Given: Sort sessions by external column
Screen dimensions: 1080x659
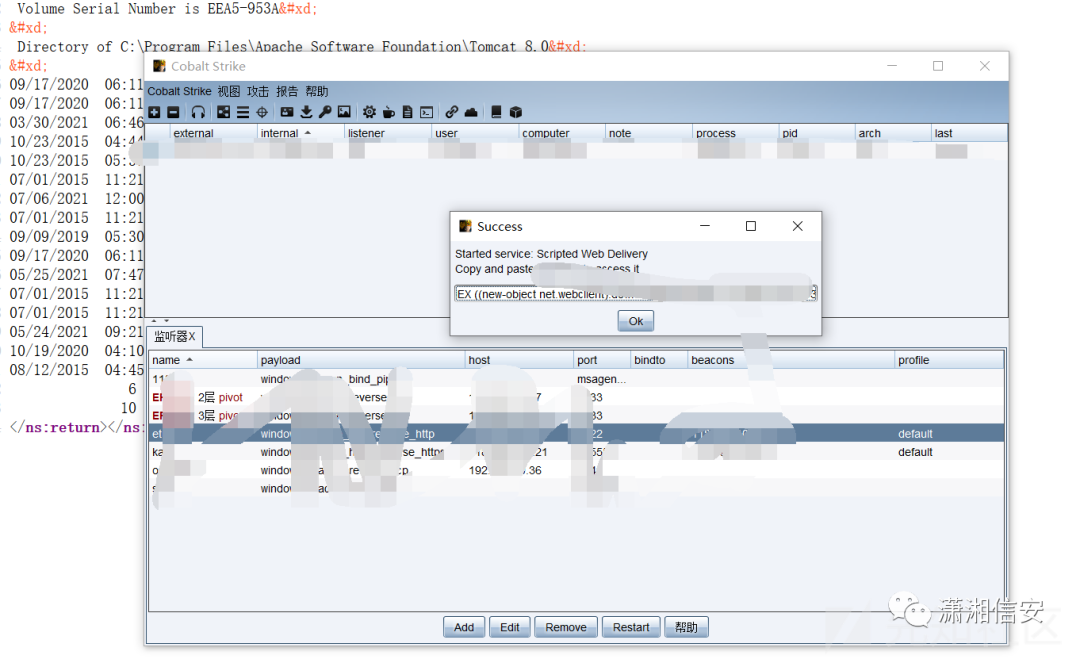Looking at the screenshot, I should 214,133.
